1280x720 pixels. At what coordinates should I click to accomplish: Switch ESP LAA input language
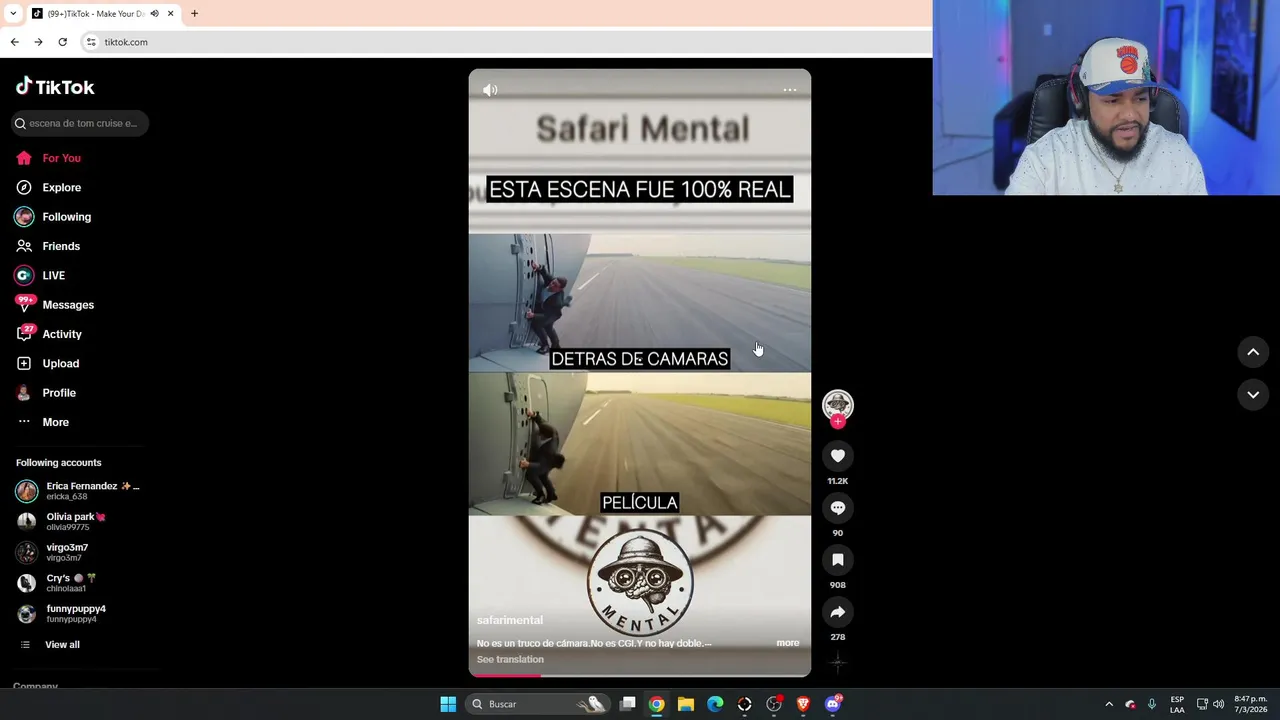click(x=1177, y=704)
